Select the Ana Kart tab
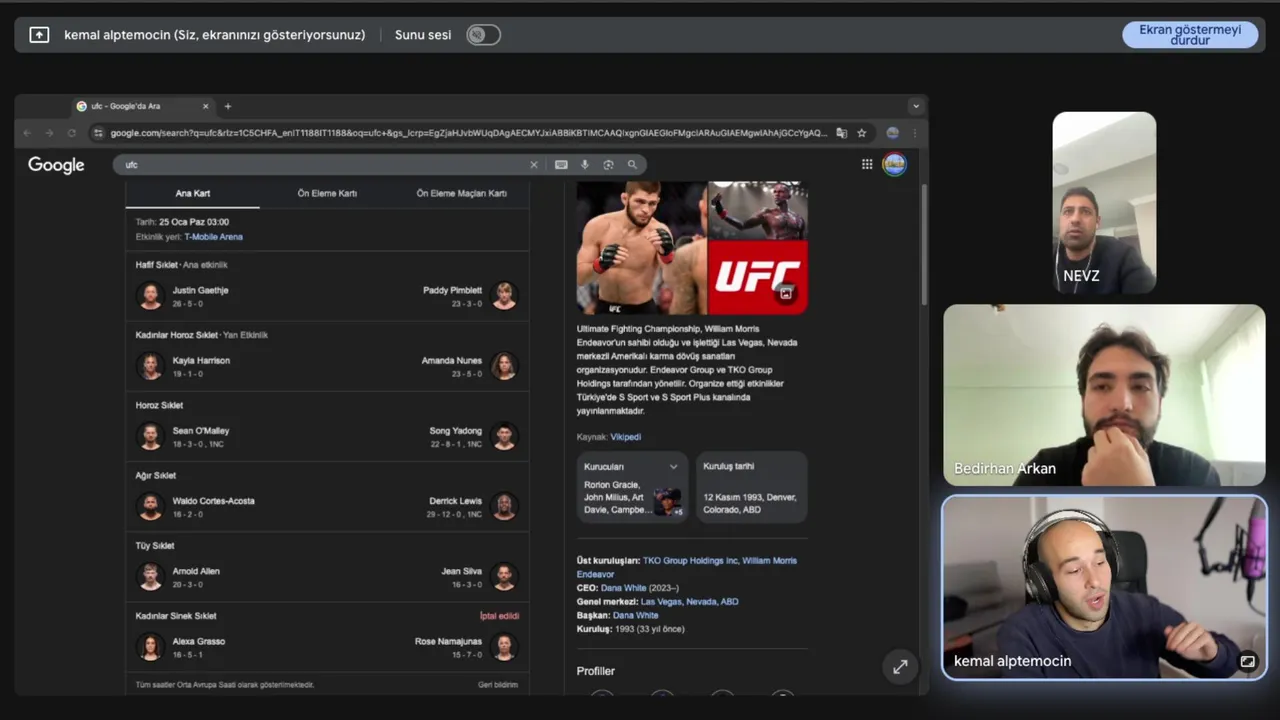1280x720 pixels. tap(193, 193)
